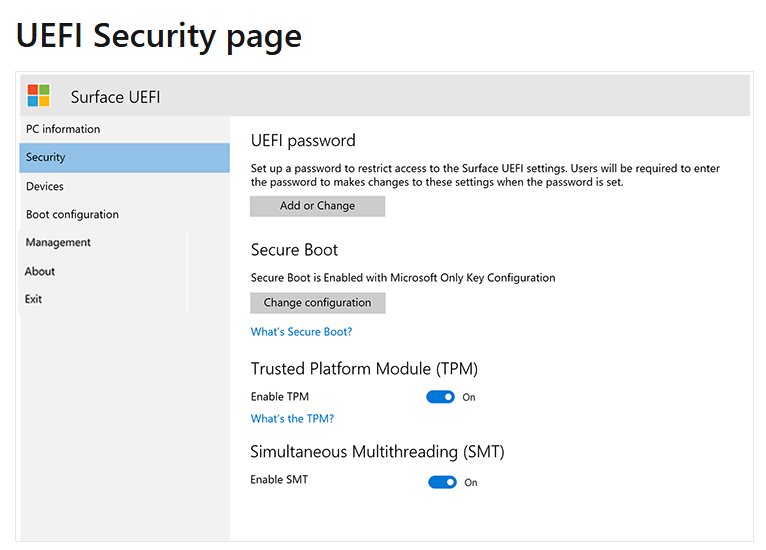This screenshot has height=550, width=766.
Task: Click the Add or Change button
Action: point(318,206)
